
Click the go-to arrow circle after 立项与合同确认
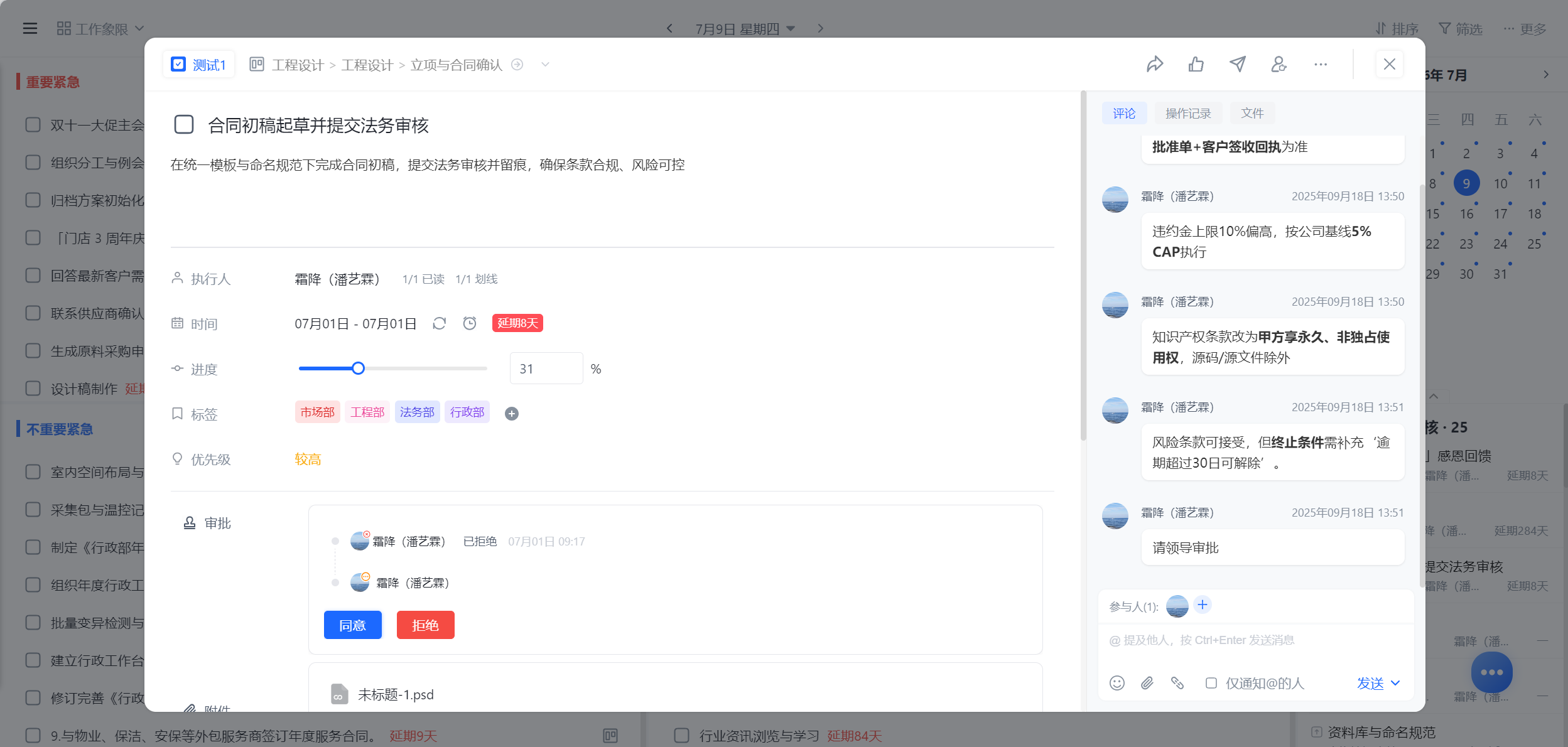[x=517, y=65]
